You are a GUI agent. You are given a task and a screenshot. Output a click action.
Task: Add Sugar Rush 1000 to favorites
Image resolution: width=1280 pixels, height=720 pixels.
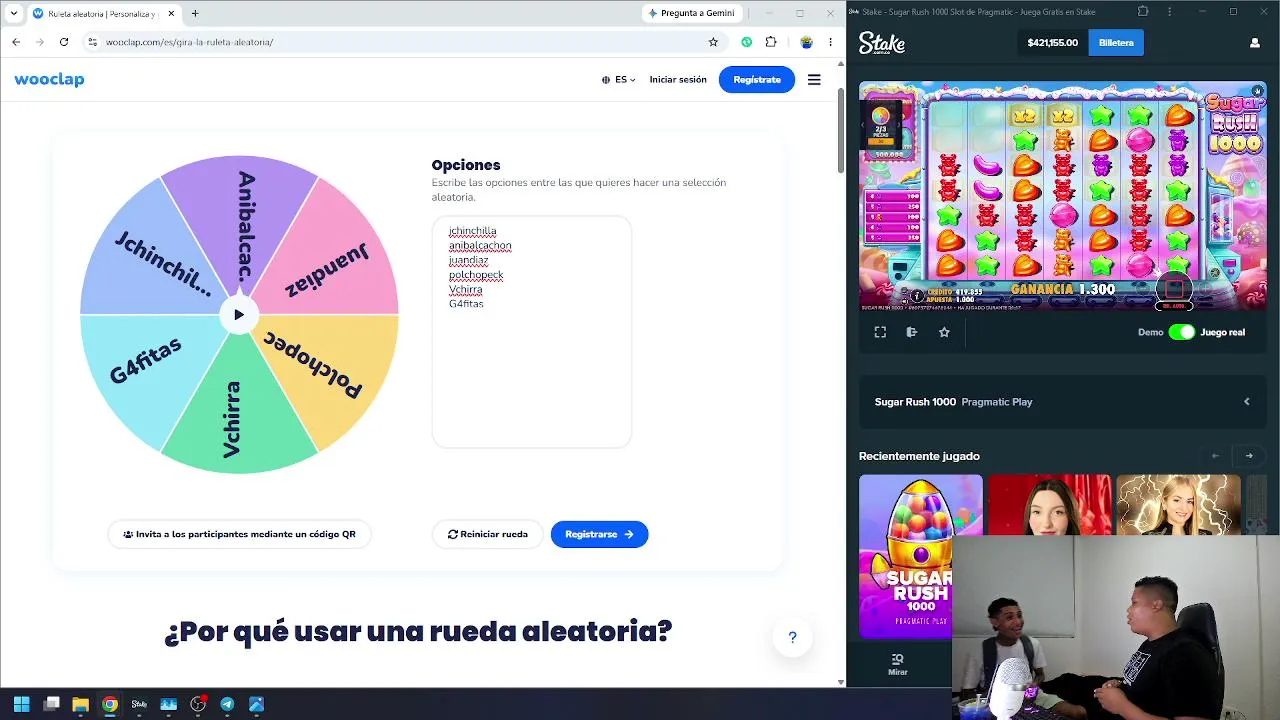click(944, 332)
